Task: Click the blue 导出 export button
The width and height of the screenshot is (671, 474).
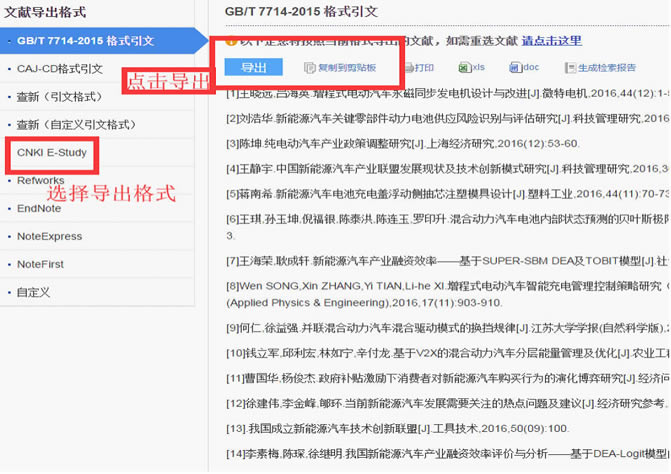Action: tap(253, 67)
